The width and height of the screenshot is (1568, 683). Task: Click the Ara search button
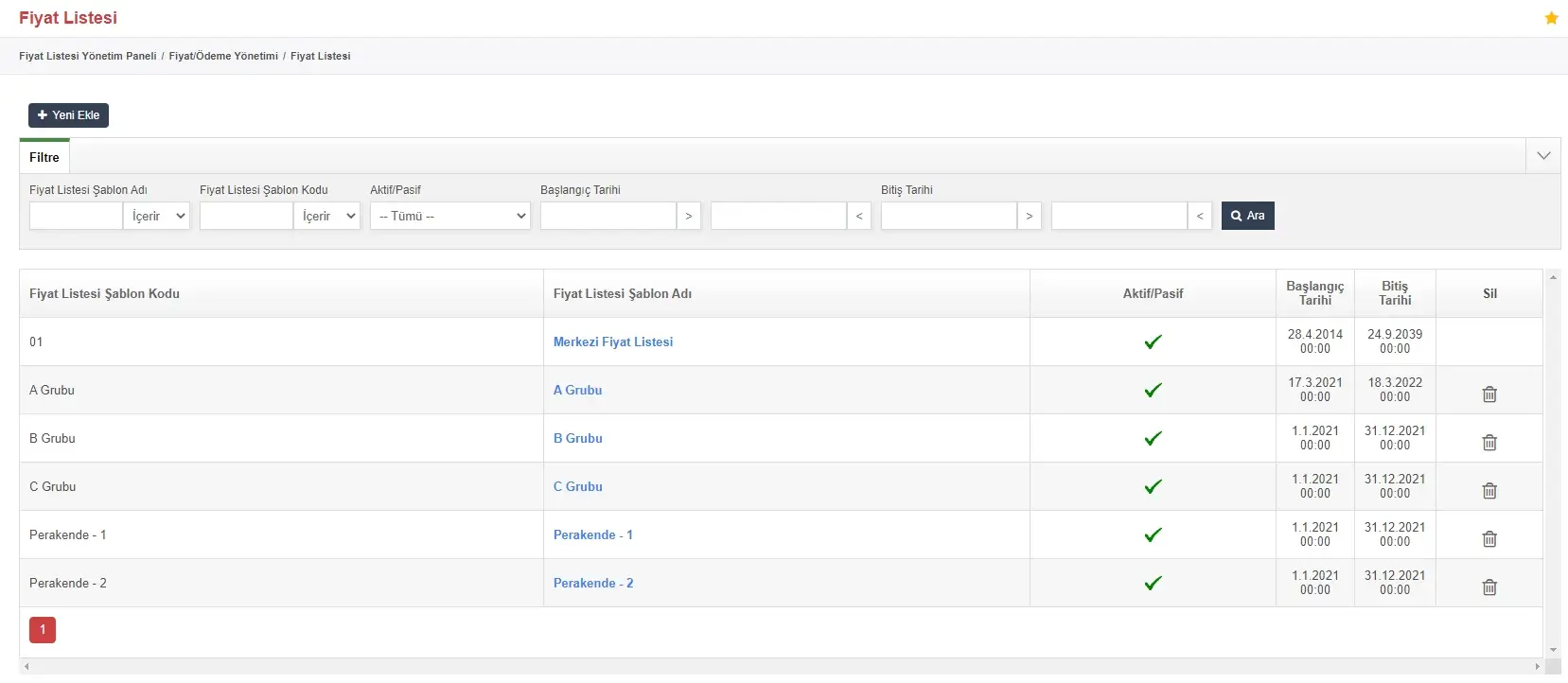point(1248,216)
